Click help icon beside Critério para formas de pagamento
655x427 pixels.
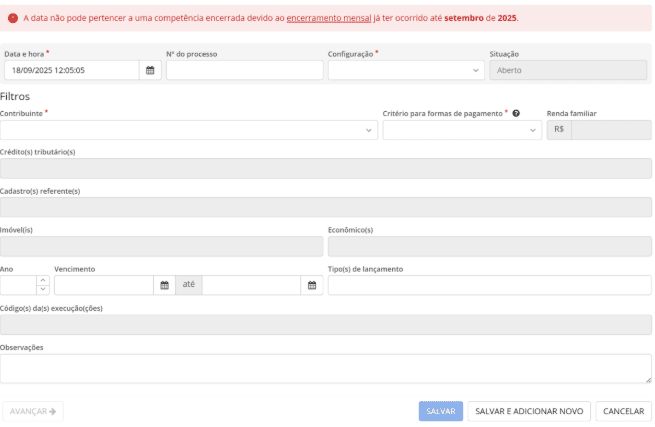tap(516, 113)
